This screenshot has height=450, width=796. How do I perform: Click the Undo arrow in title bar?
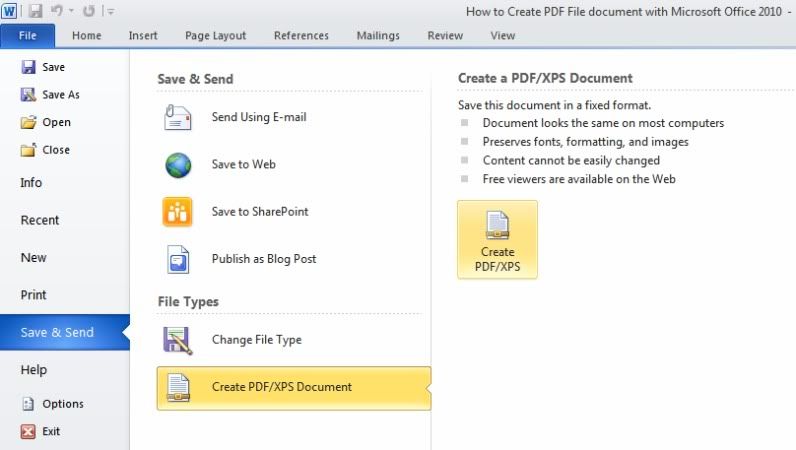[x=59, y=11]
